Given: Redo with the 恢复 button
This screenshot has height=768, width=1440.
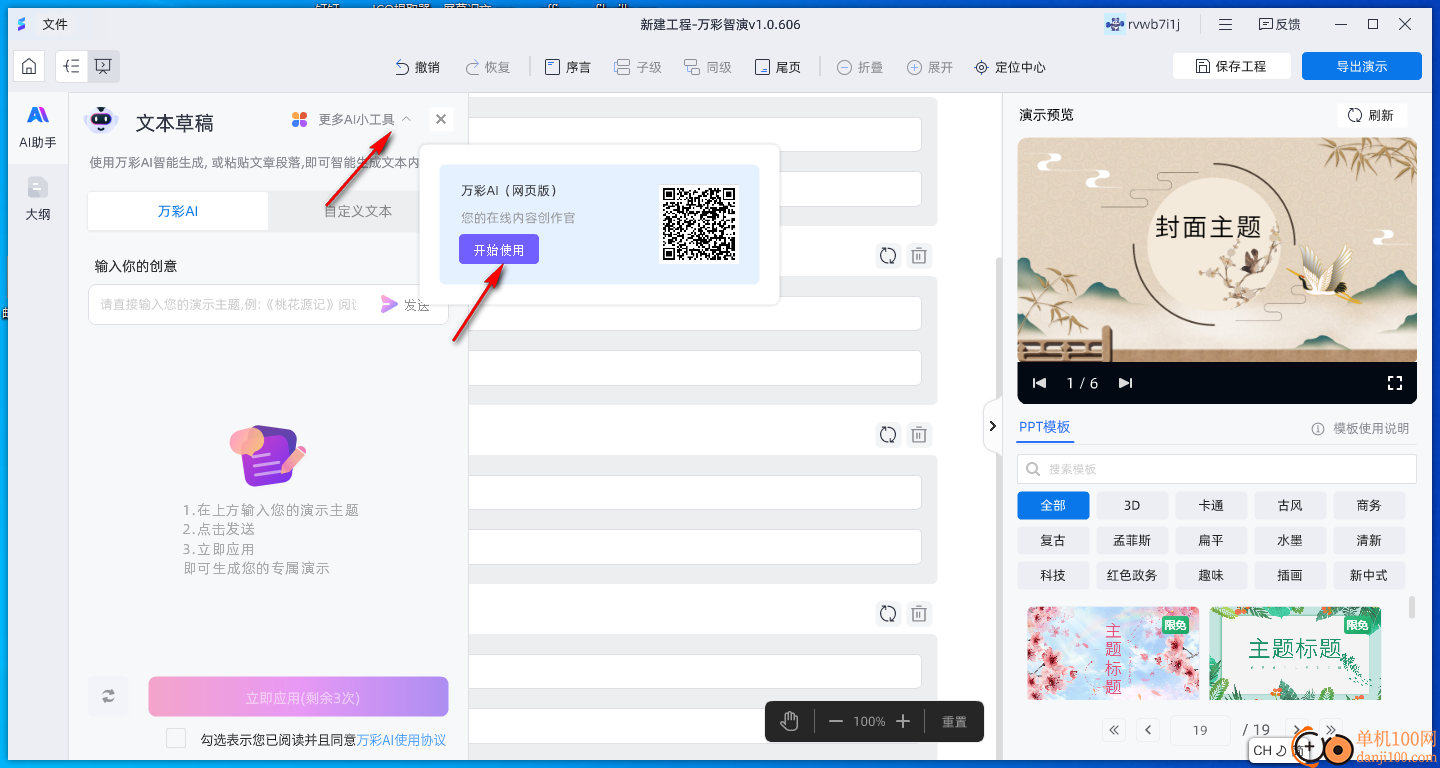Looking at the screenshot, I should (488, 67).
